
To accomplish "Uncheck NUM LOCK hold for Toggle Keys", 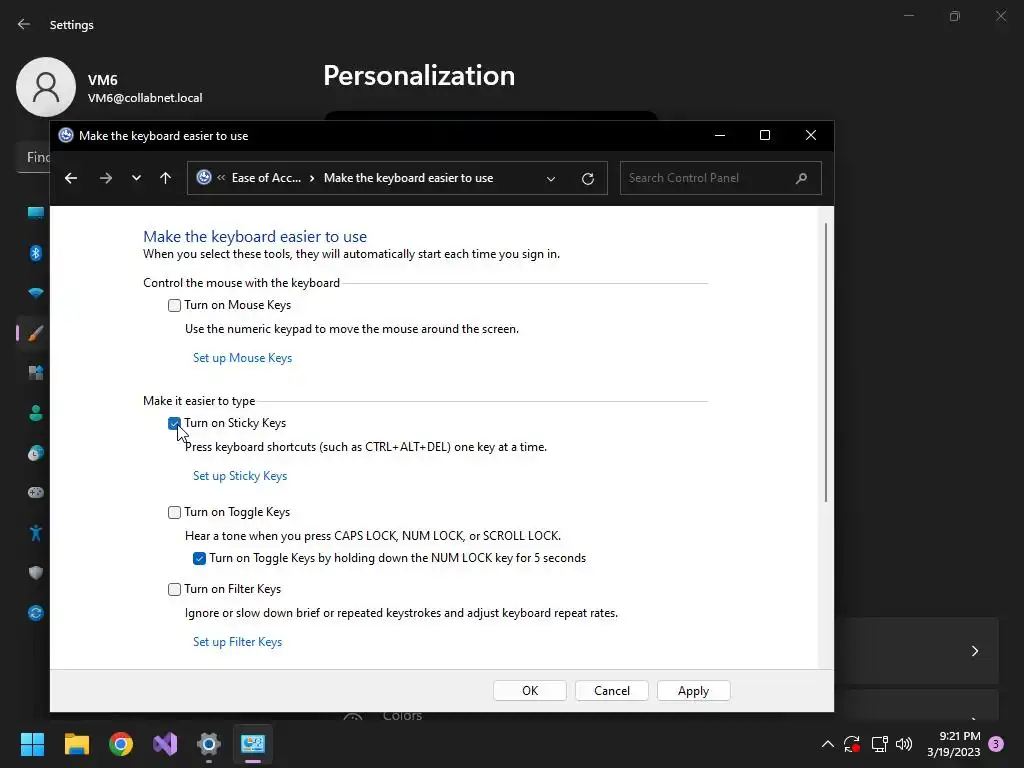I will click(199, 558).
